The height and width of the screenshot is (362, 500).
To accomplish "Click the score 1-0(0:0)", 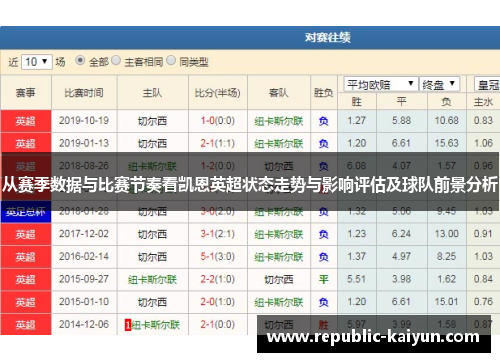I will pos(218,121).
